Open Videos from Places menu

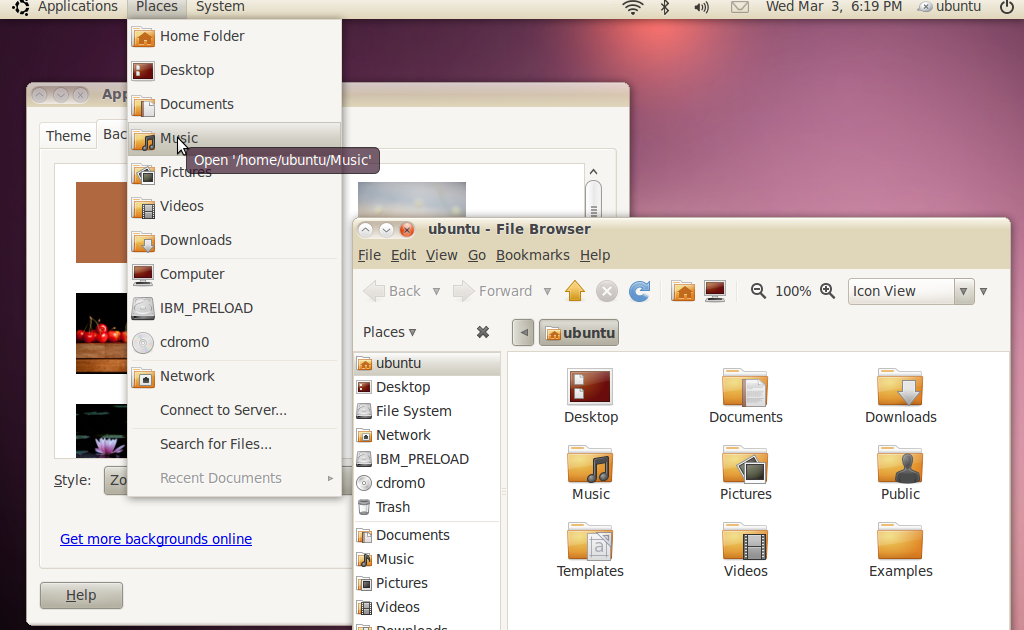pyautogui.click(x=234, y=206)
